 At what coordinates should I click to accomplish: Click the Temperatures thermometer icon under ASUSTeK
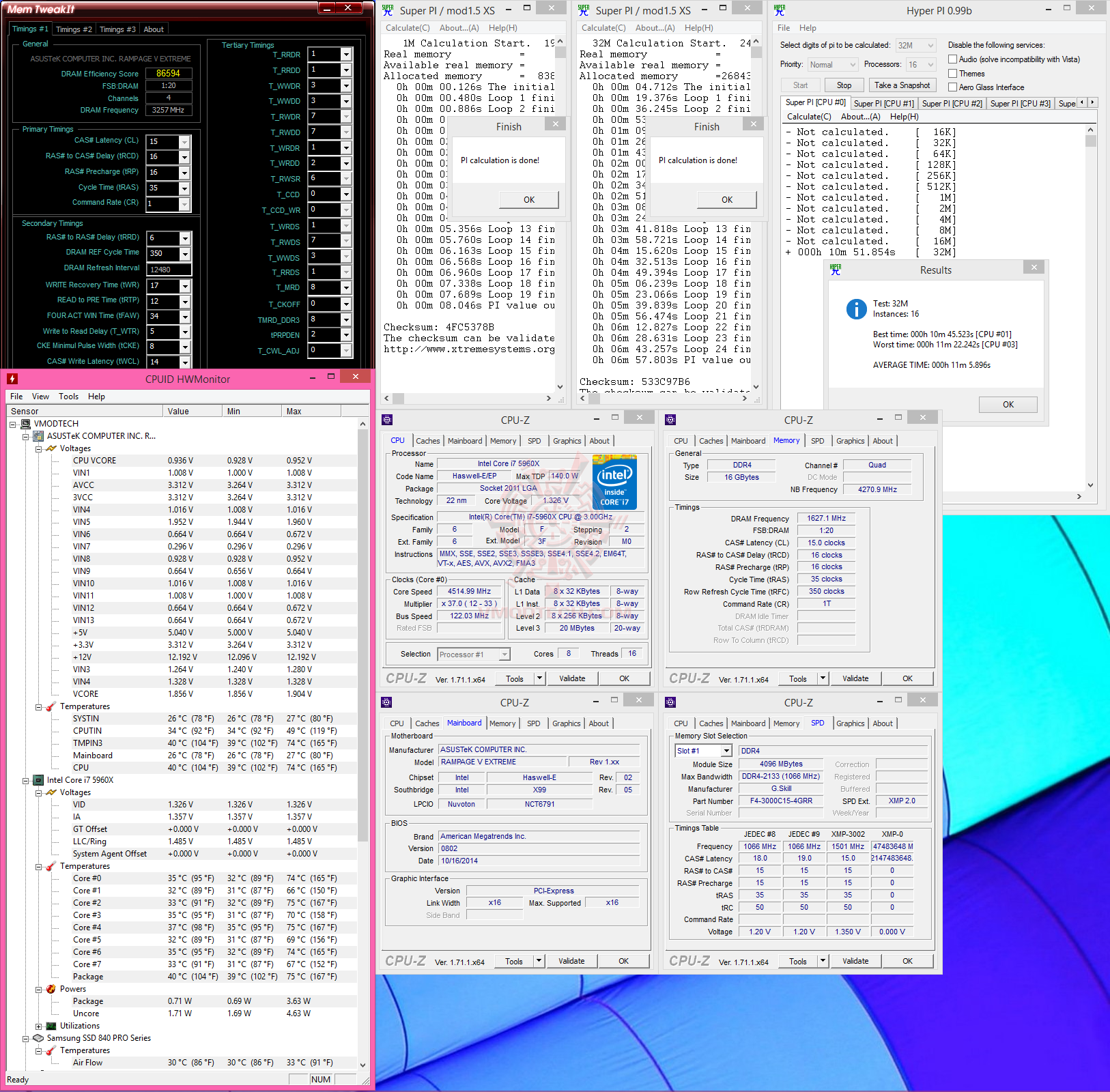(51, 706)
